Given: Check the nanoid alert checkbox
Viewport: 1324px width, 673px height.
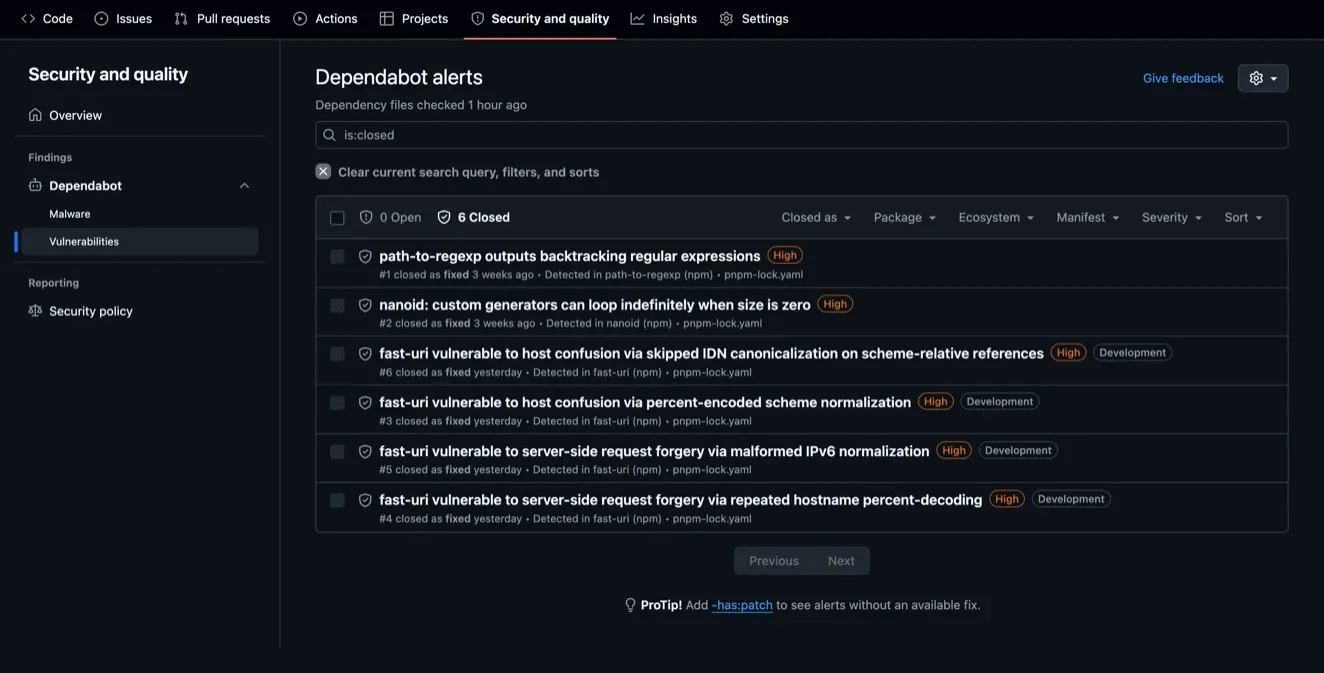Looking at the screenshot, I should 337,306.
